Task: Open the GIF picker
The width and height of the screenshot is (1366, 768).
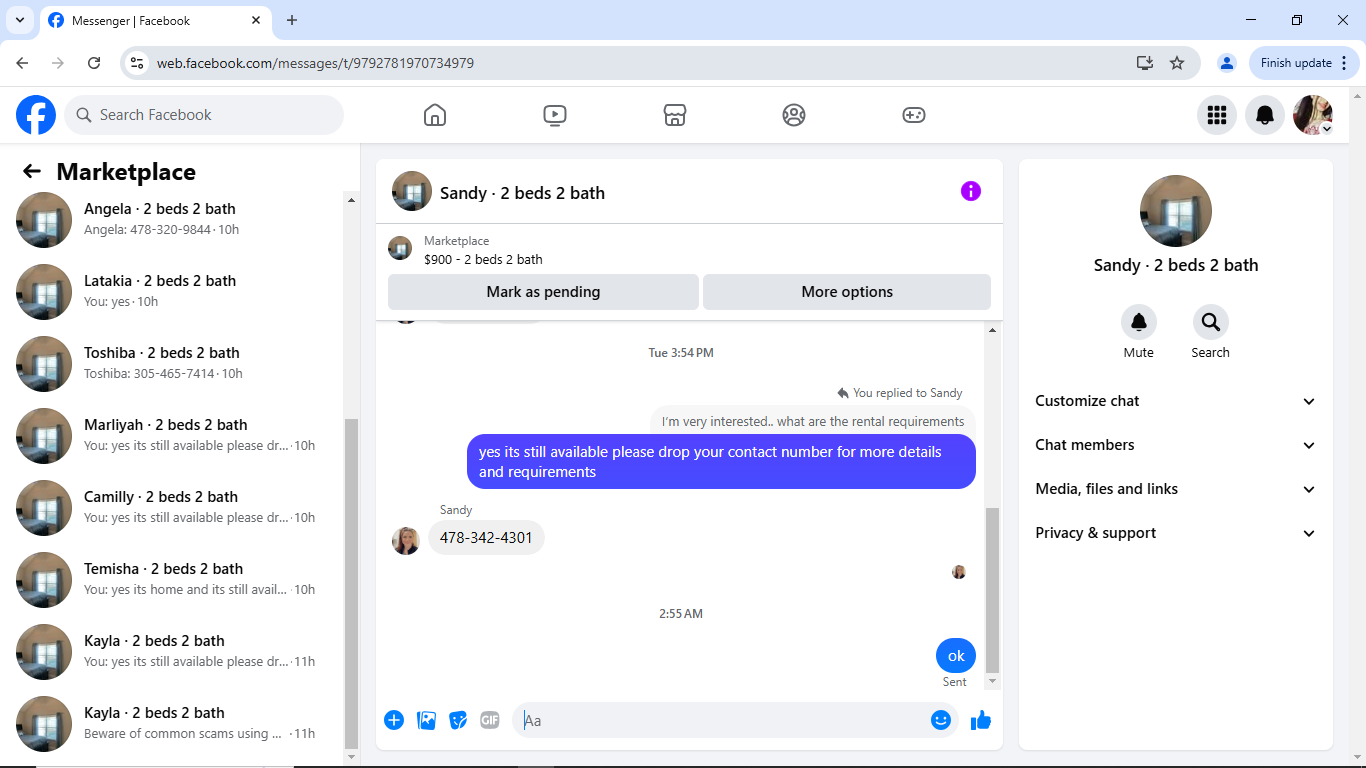Action: (489, 720)
